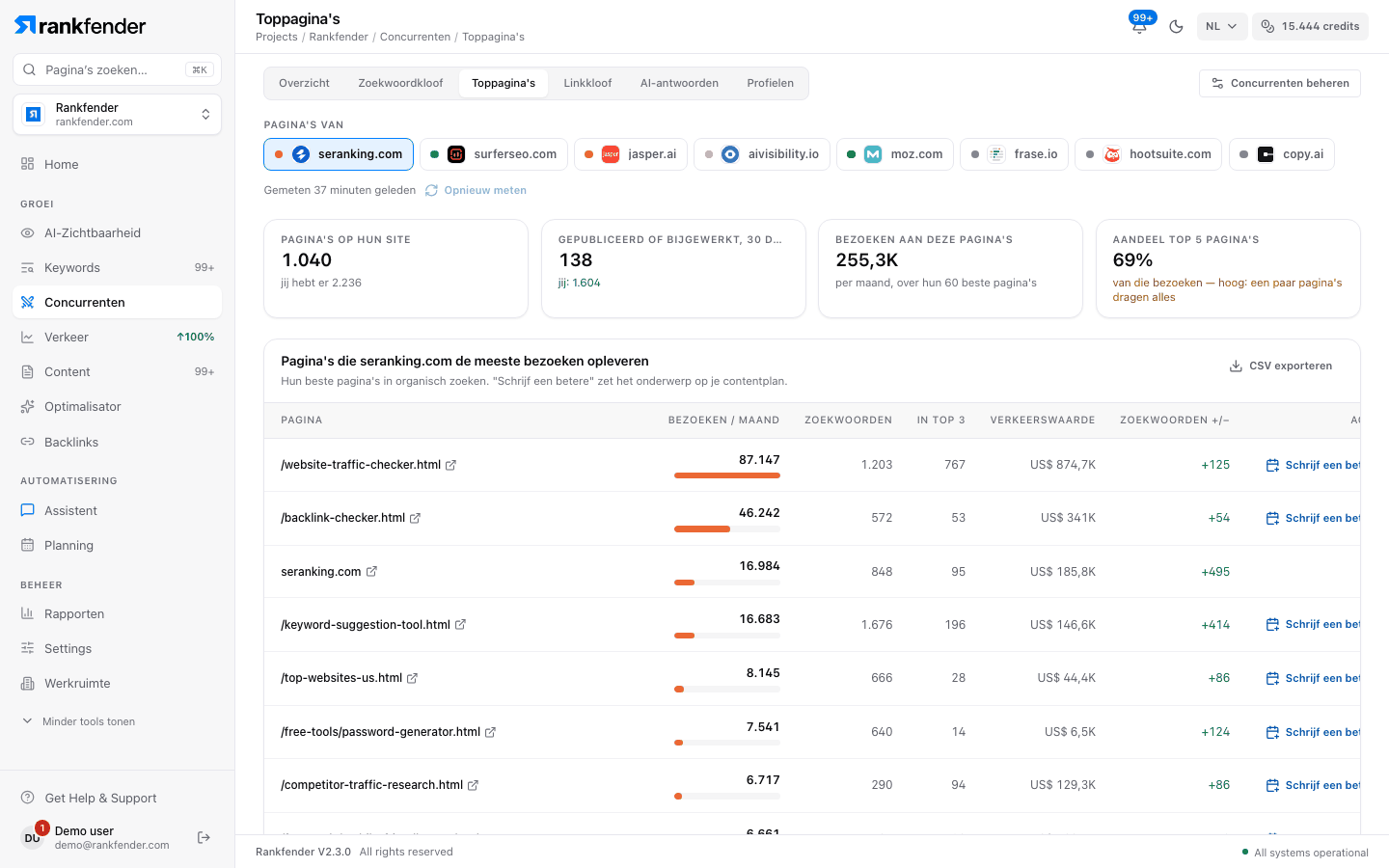Open external link for /backlink-checker.html
This screenshot has height=868, width=1389.
click(x=415, y=518)
